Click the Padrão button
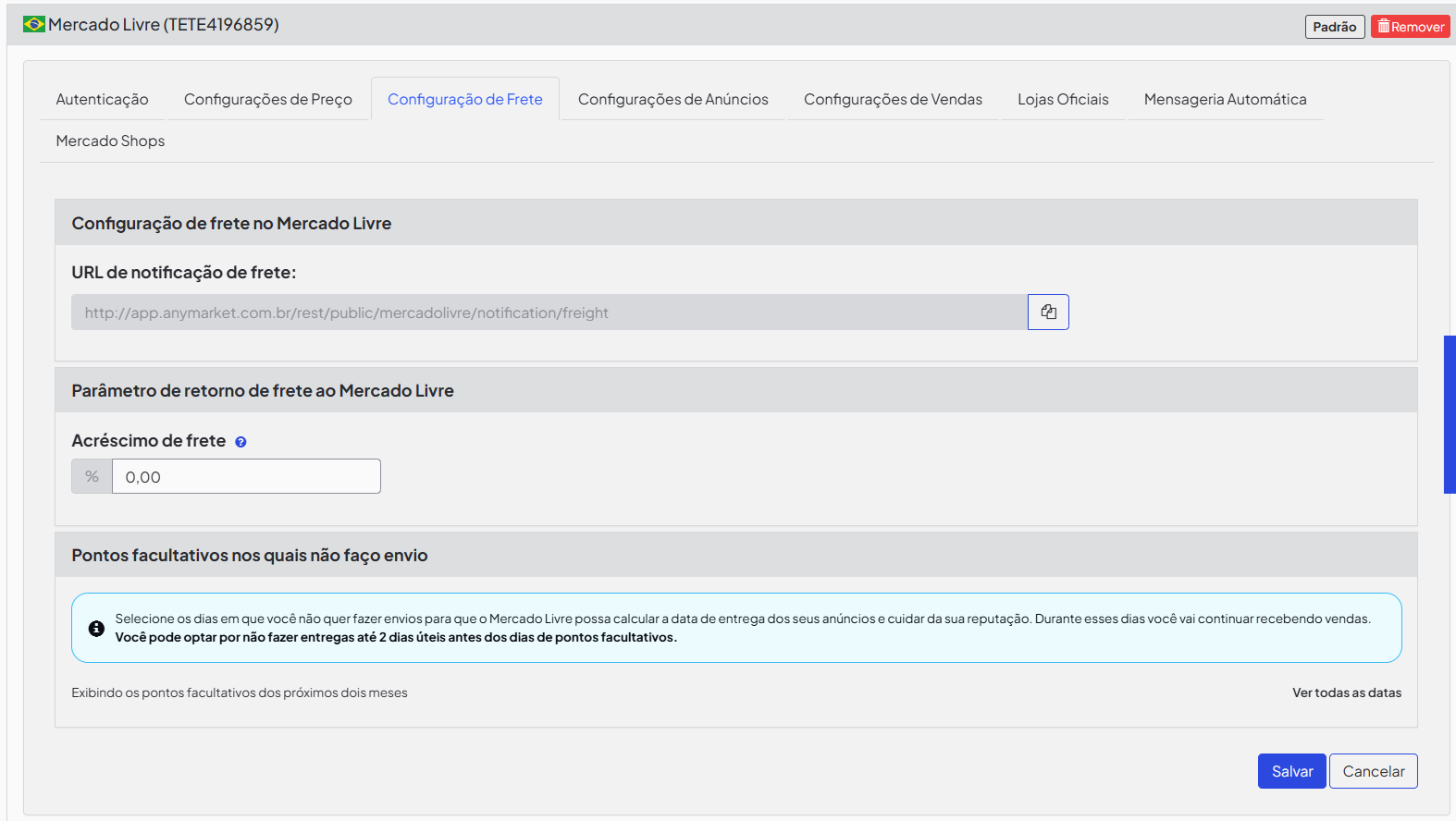The image size is (1456, 821). [1335, 27]
